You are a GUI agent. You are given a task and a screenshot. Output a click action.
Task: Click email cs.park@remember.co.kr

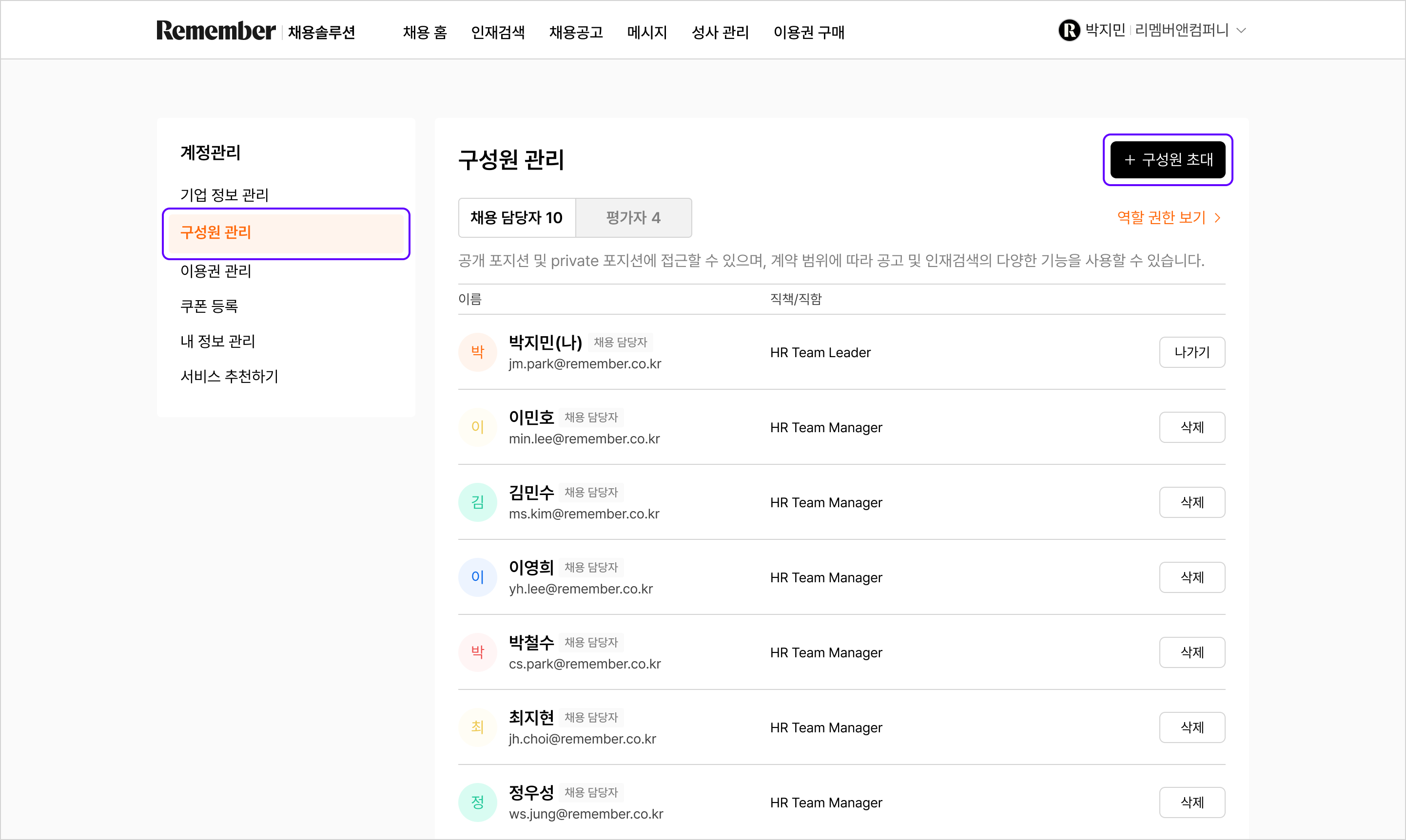585,664
